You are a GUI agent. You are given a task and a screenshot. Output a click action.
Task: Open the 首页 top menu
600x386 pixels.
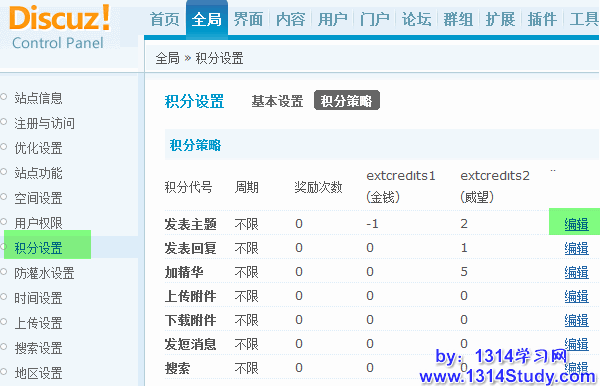(165, 19)
